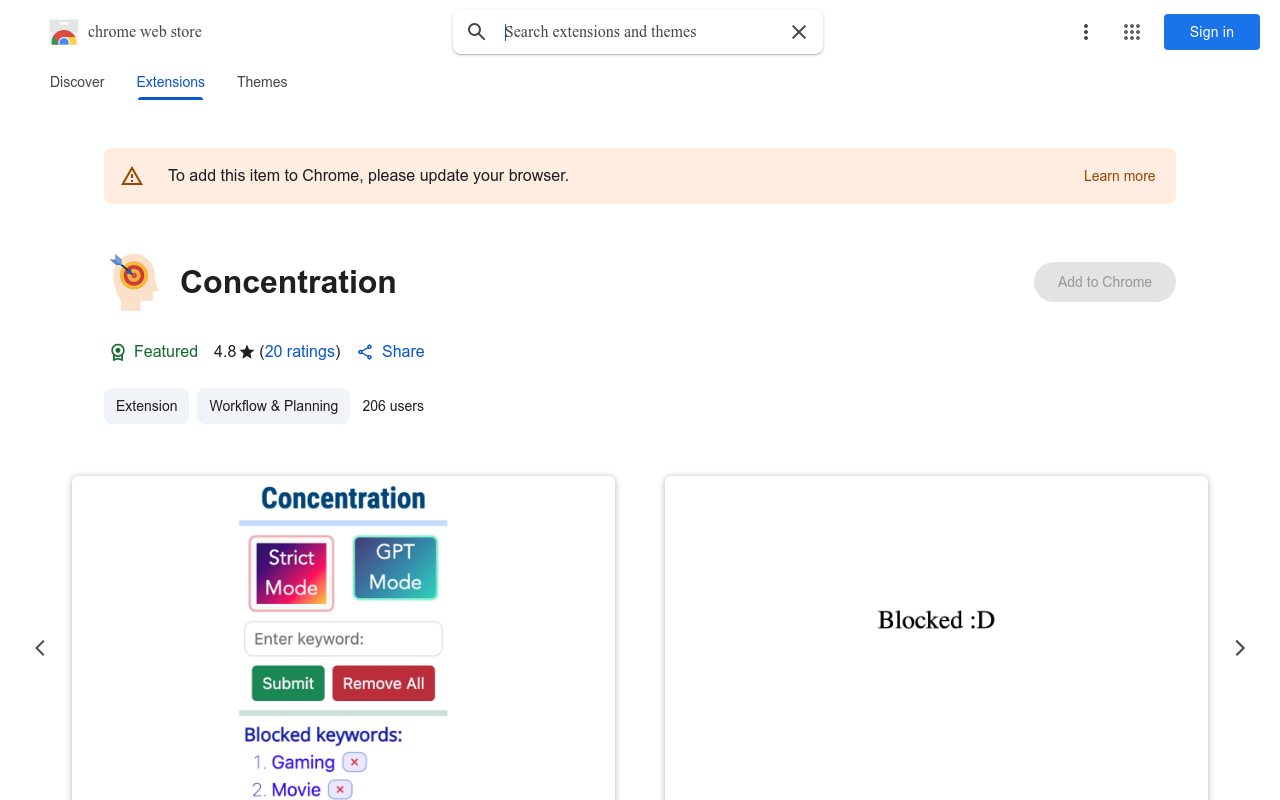Open the Themes tab
1280x800 pixels.
262,82
